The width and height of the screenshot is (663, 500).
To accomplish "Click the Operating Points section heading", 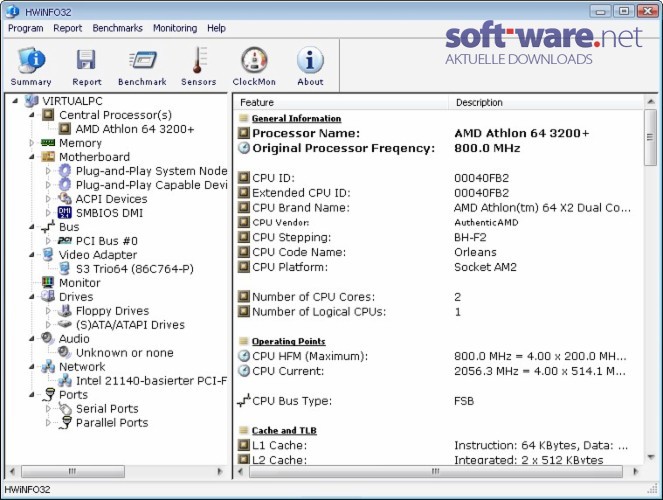I will [288, 341].
